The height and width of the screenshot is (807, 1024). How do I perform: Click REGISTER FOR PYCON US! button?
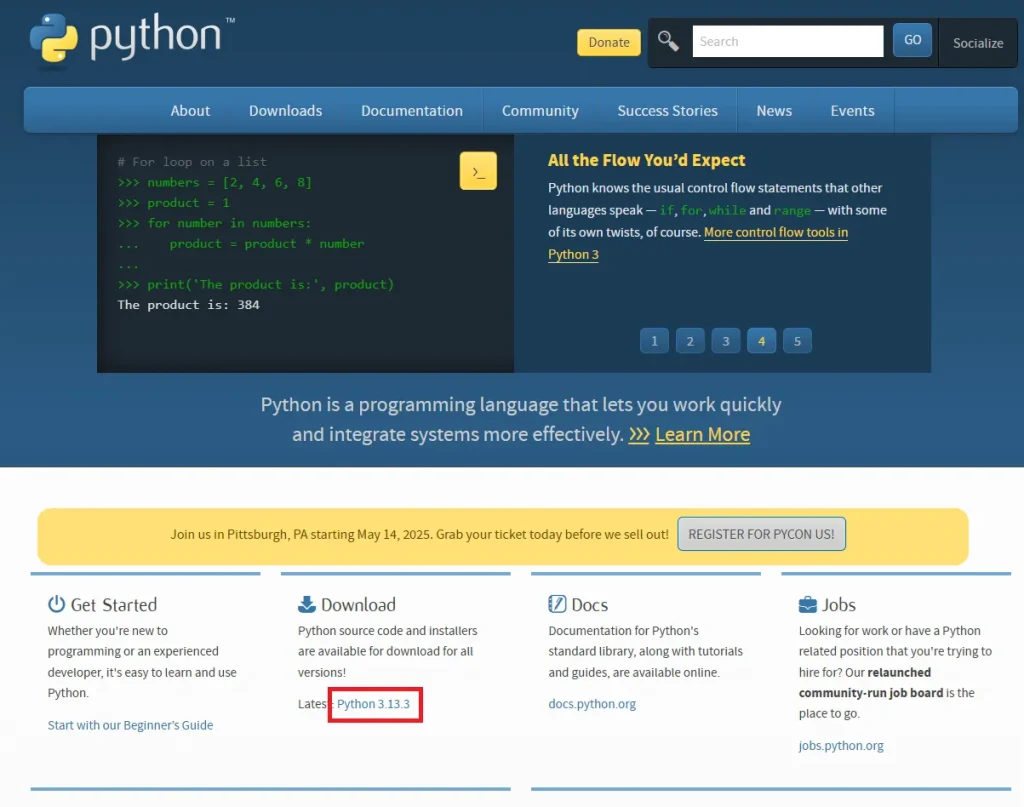pyautogui.click(x=761, y=534)
